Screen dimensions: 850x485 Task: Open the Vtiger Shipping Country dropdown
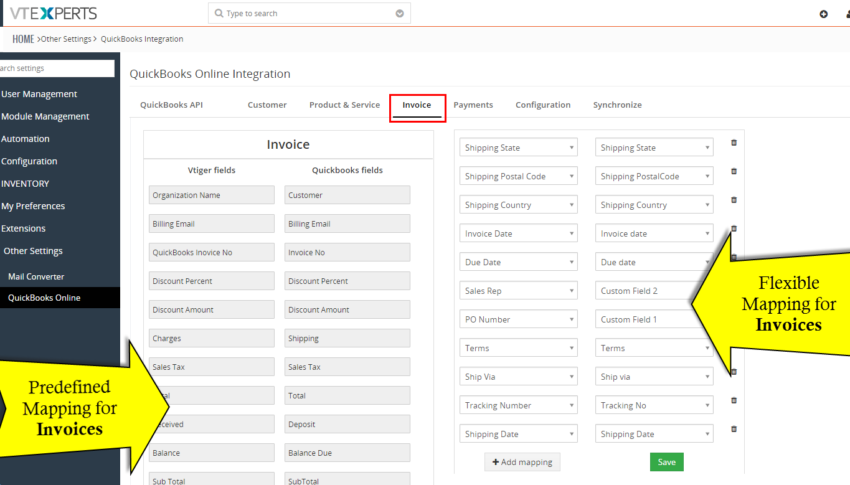(518, 205)
